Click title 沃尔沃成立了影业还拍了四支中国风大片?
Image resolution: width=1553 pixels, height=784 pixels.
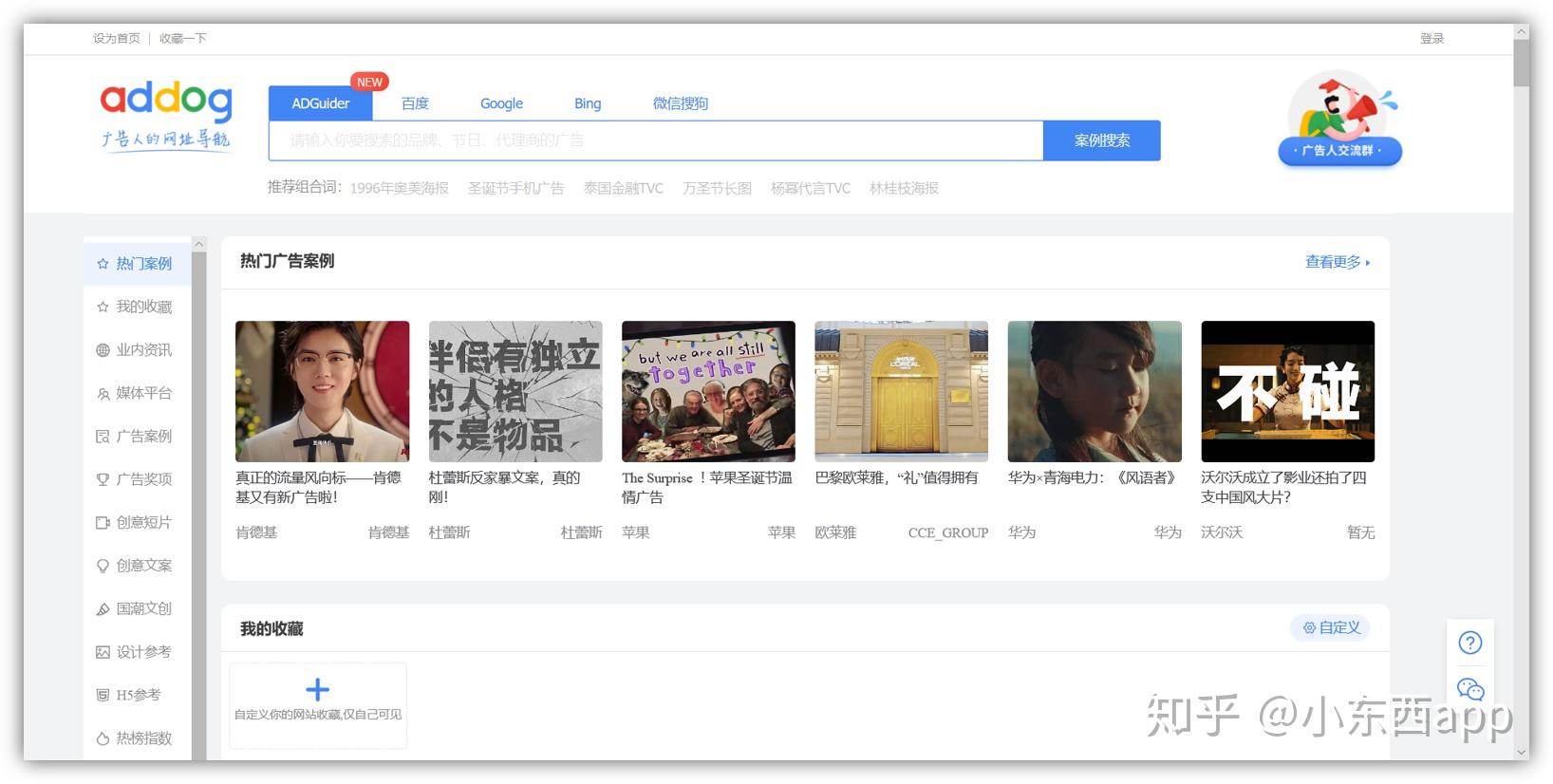click(1283, 487)
